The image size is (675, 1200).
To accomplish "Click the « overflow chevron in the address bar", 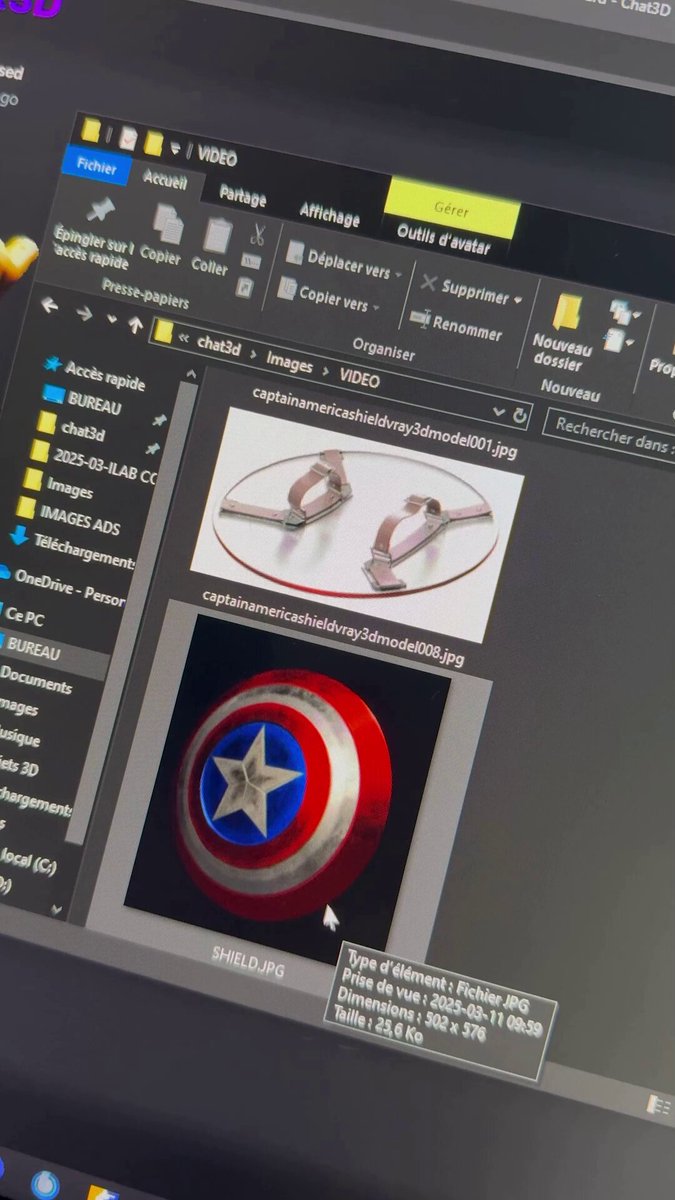I will pos(184,339).
